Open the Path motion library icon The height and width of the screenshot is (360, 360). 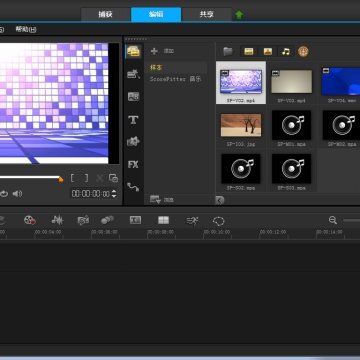pyautogui.click(x=133, y=187)
